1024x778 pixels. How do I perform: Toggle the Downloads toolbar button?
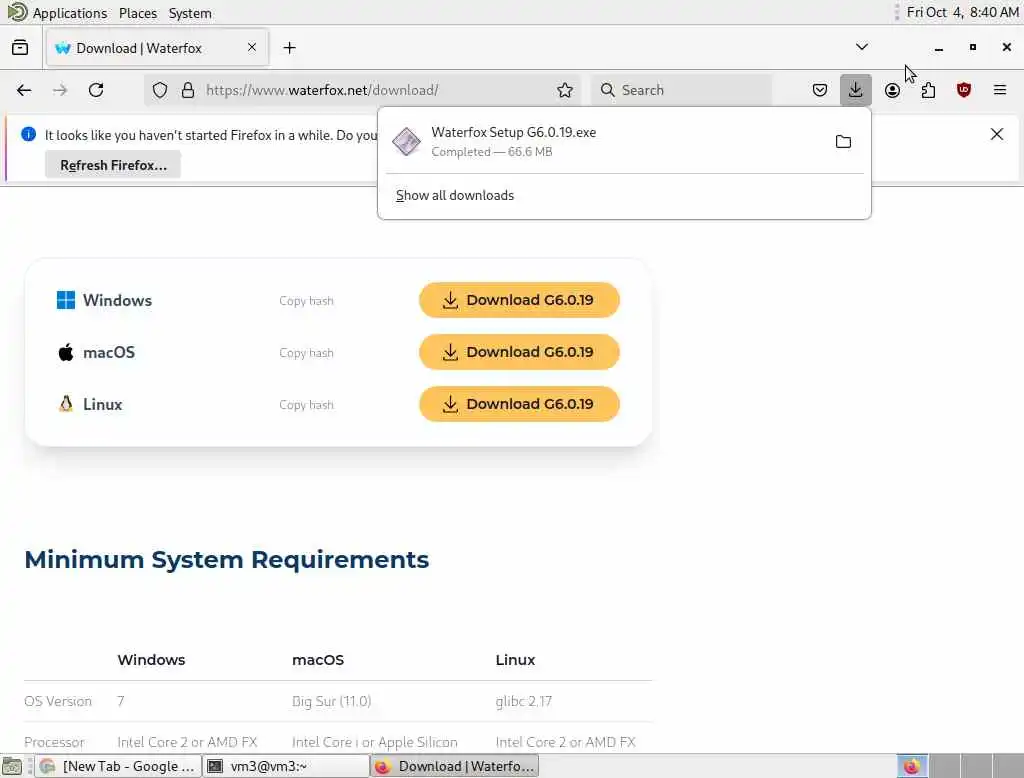pyautogui.click(x=856, y=89)
